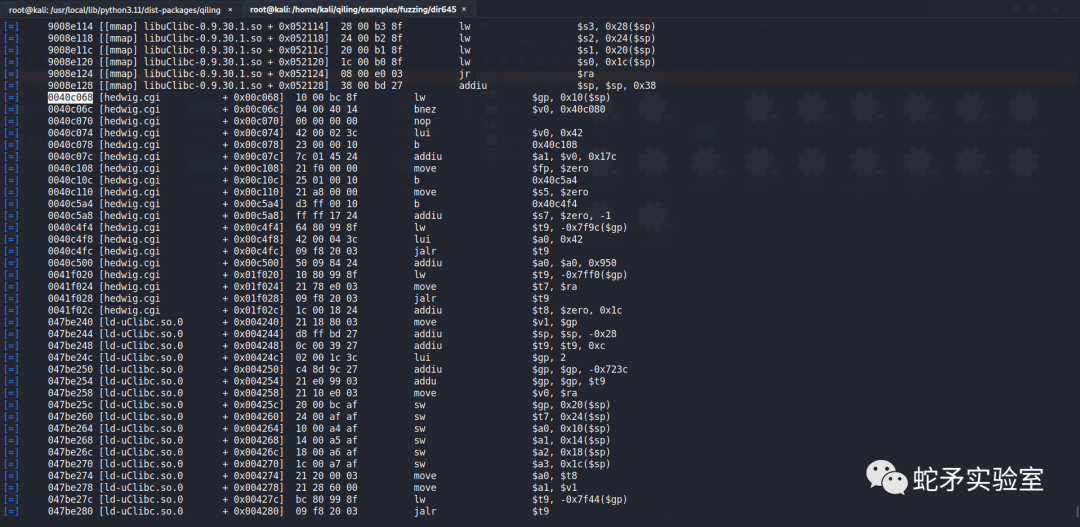The height and width of the screenshot is (527, 1080).
Task: Close the fuzzing/dir645 terminal tab
Action: click(466, 10)
